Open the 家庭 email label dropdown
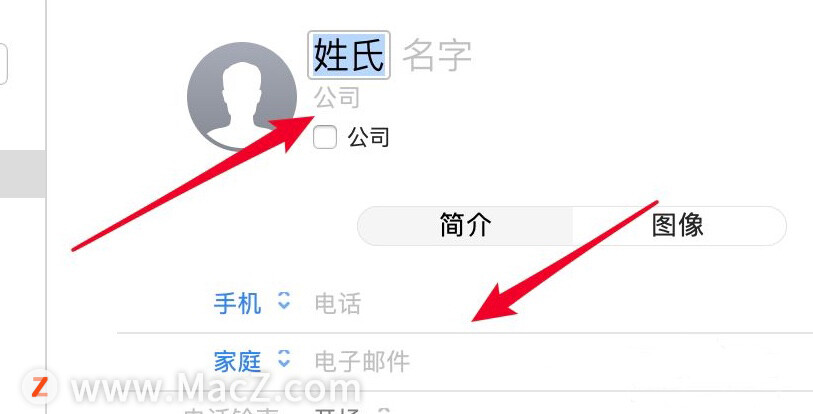 pos(237,362)
